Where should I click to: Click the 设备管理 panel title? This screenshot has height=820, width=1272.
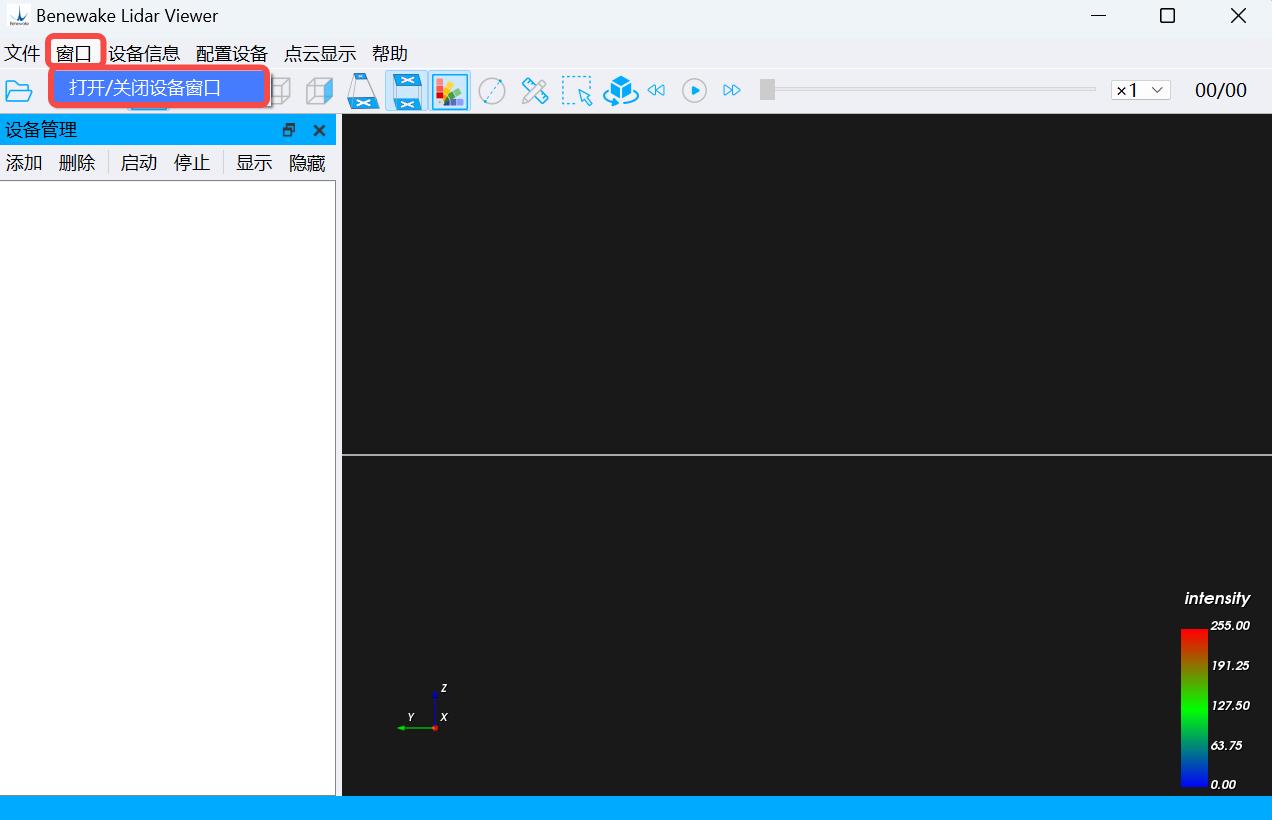[41, 130]
